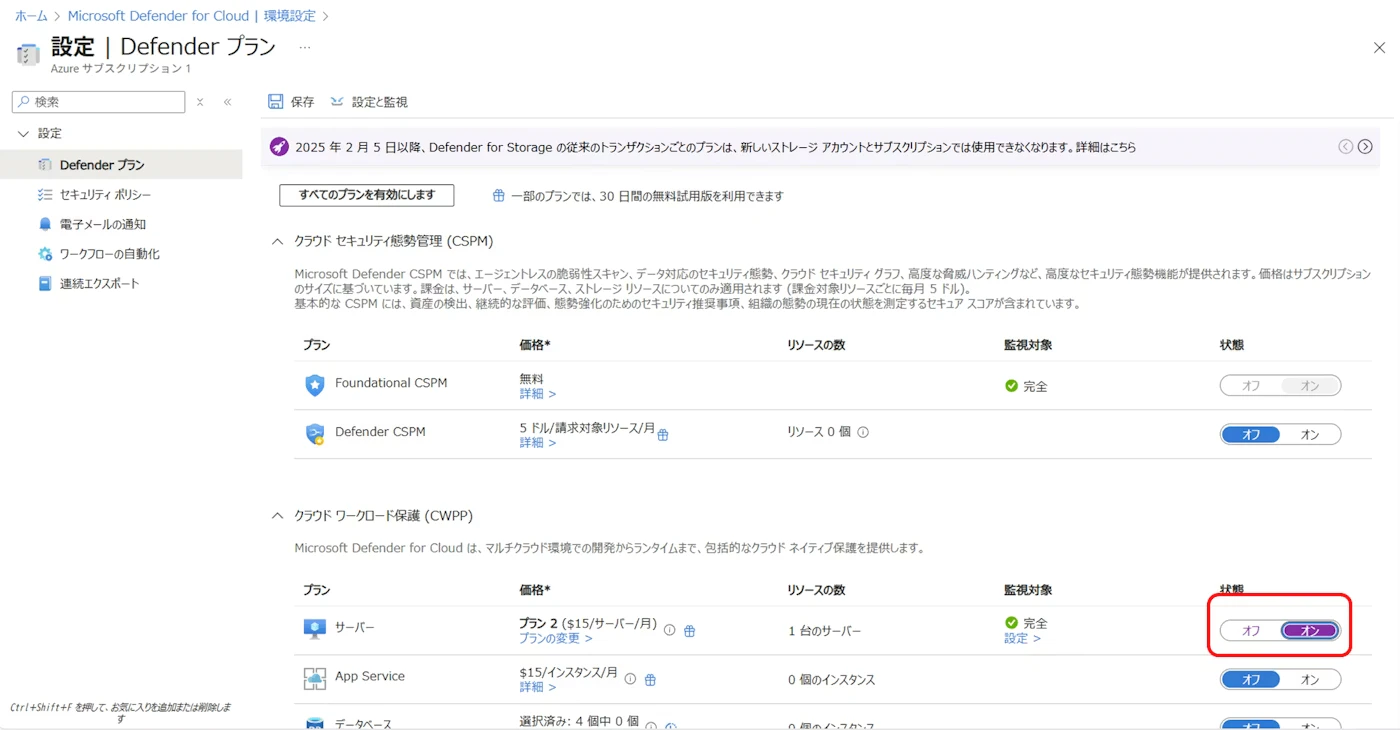Click Azure サブスクリプション 1 subtitle text
The image size is (1400, 730).
coord(121,68)
